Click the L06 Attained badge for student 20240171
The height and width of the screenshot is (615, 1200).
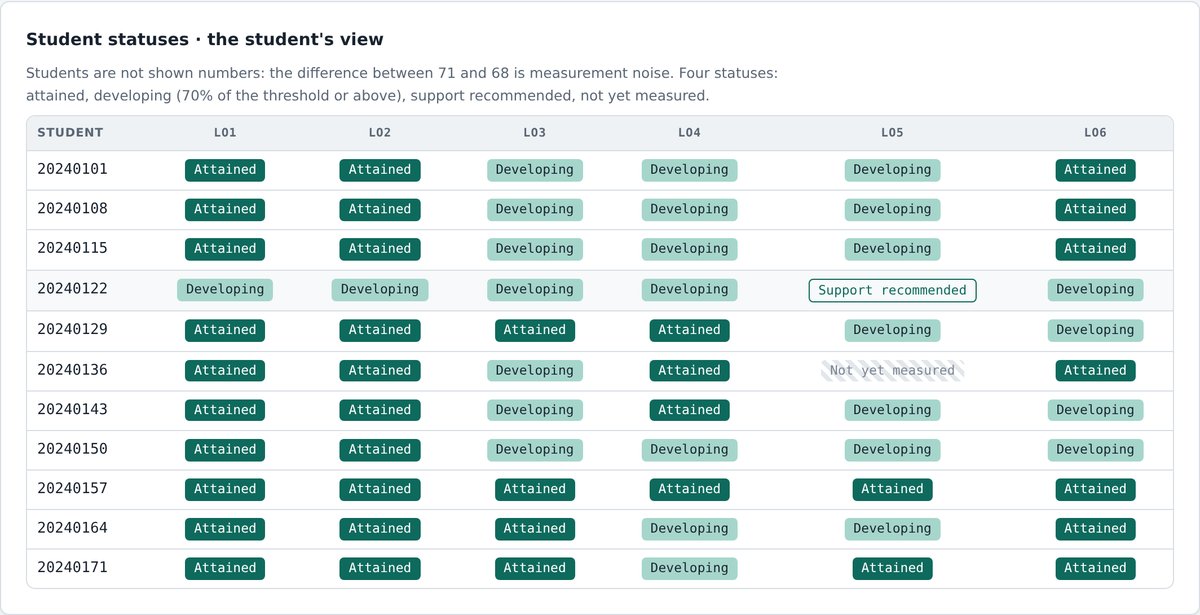click(1095, 568)
